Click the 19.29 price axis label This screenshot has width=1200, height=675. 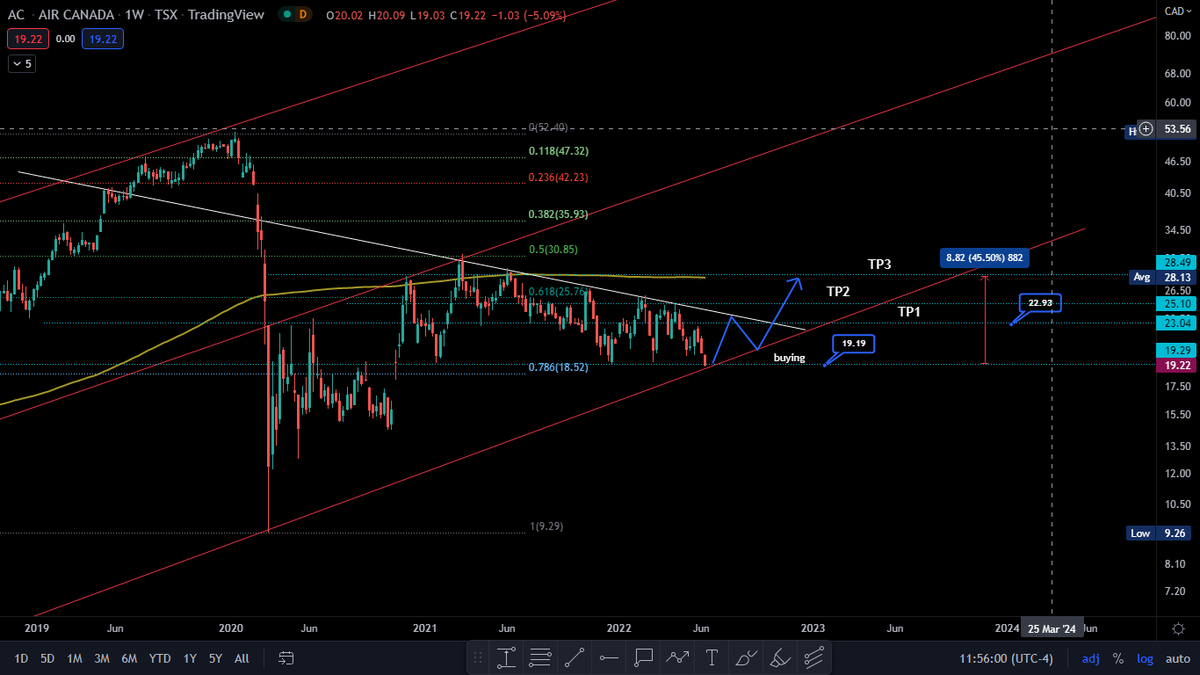(x=1177, y=351)
